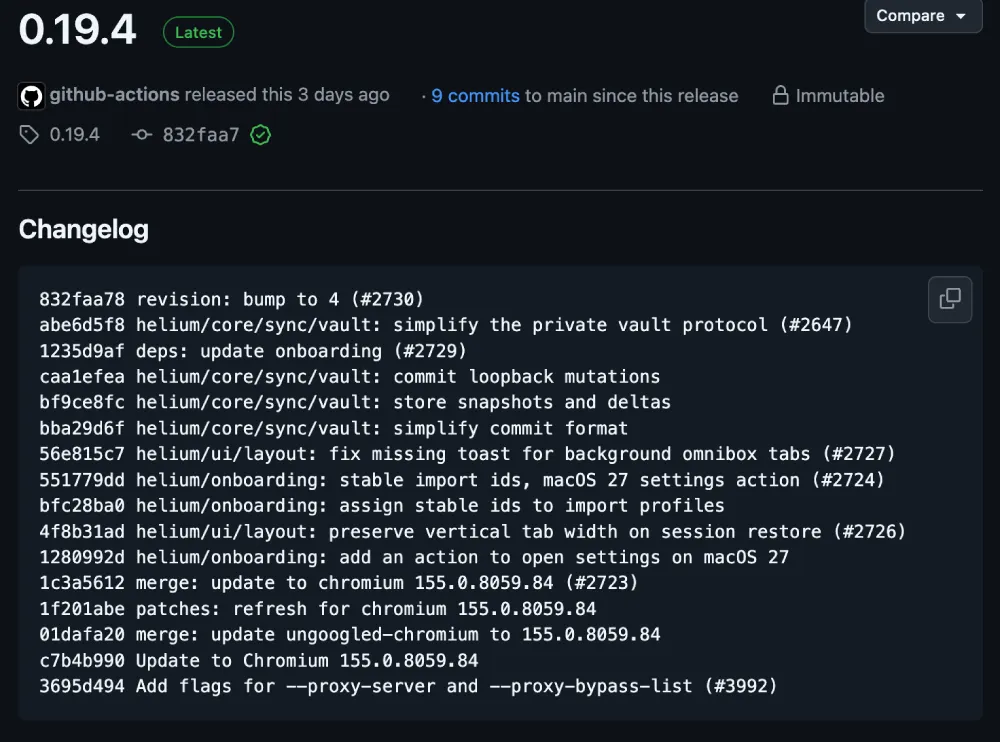Image resolution: width=1000 pixels, height=742 pixels.
Task: Select the line 'bf9ce8fc store snapshots and deltas'
Action: tap(355, 402)
